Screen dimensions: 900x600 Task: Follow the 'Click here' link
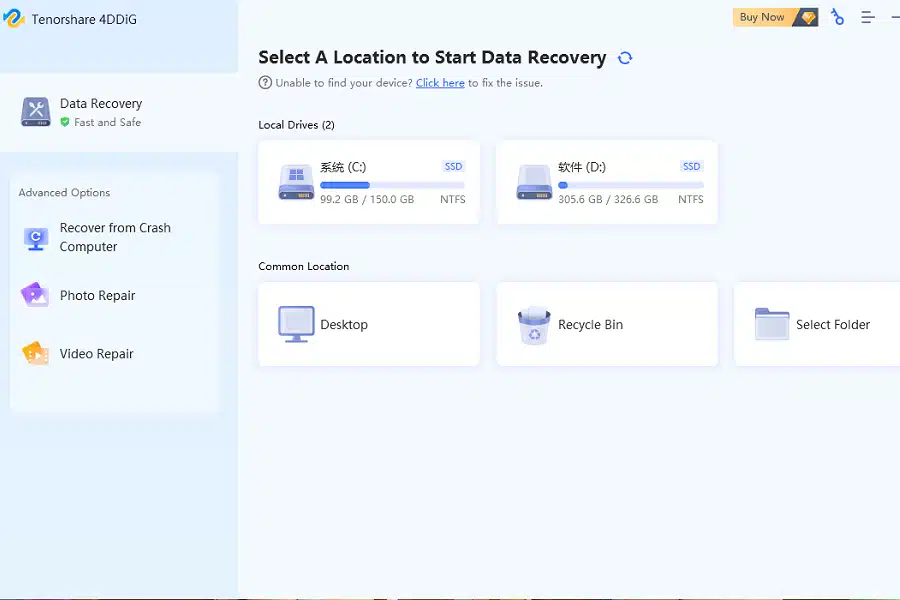tap(440, 83)
